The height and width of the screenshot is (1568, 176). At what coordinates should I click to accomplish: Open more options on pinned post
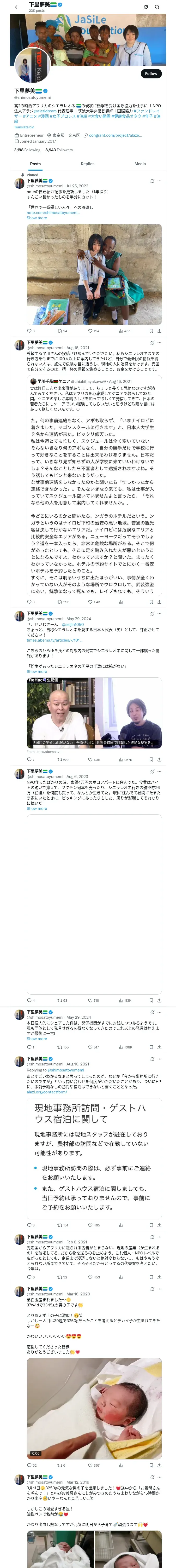coord(160,181)
